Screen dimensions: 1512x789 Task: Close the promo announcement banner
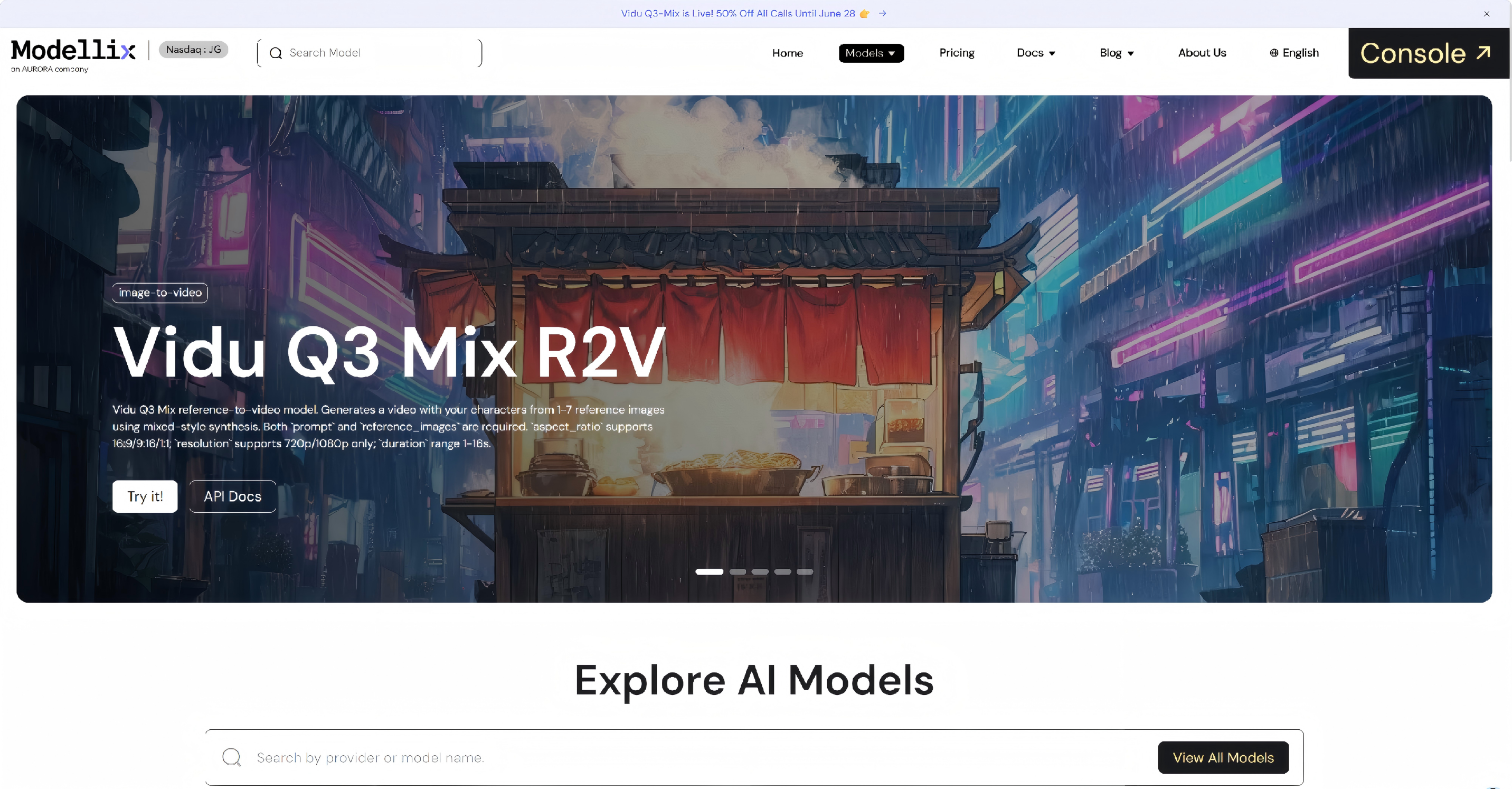pos(1487,14)
